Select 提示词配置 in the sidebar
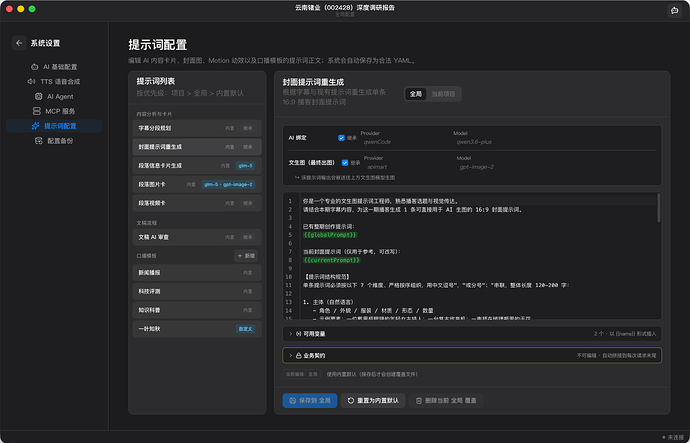This screenshot has width=690, height=443. point(54,126)
